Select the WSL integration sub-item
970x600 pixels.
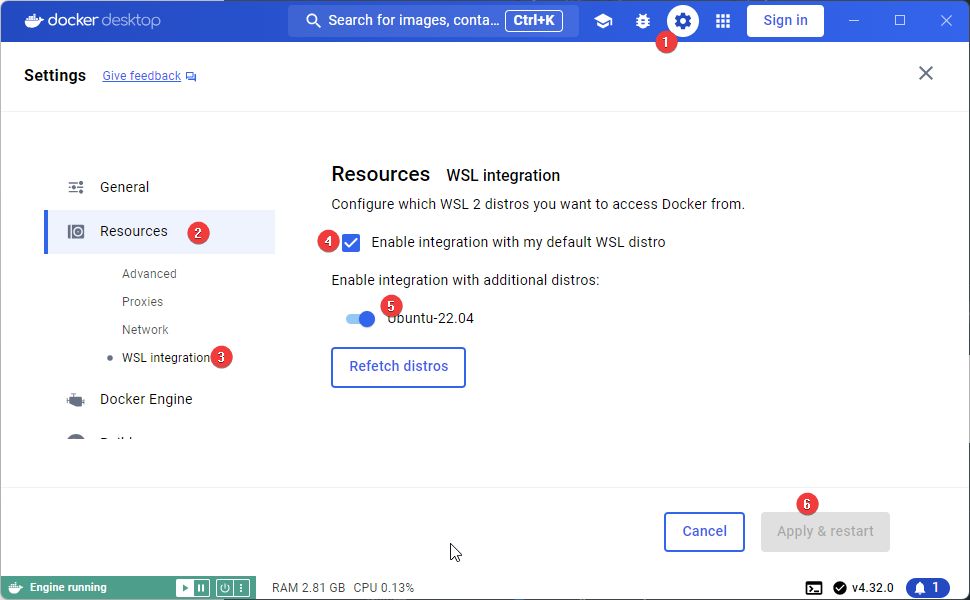(165, 358)
